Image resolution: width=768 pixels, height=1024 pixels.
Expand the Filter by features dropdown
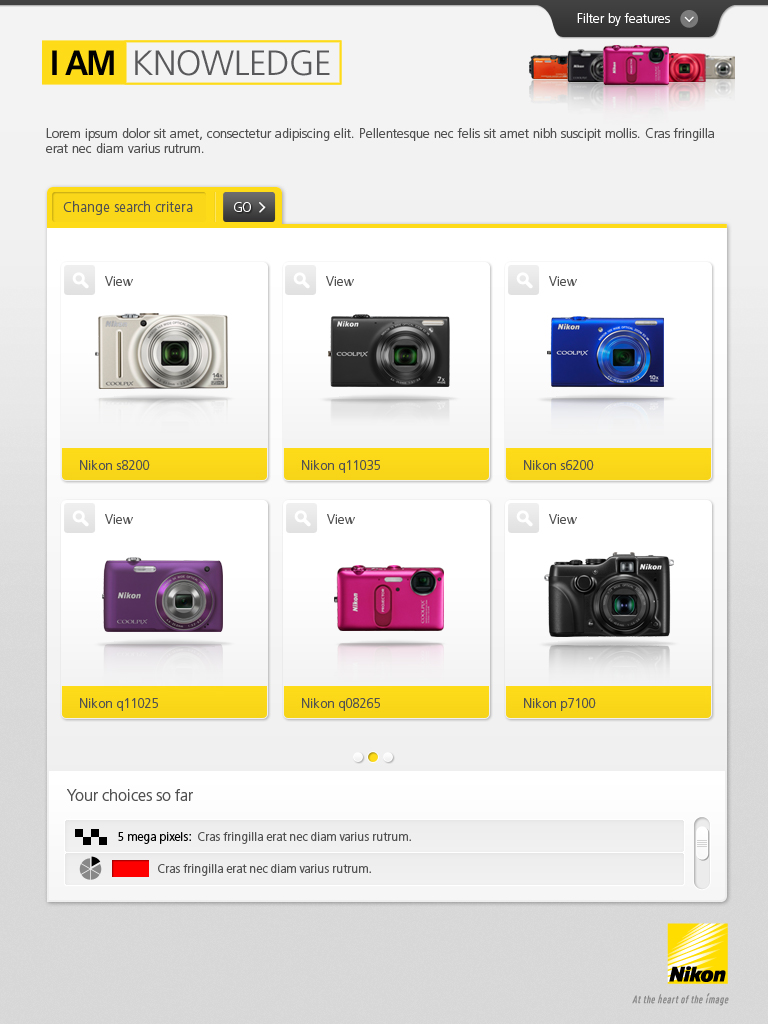coord(637,19)
